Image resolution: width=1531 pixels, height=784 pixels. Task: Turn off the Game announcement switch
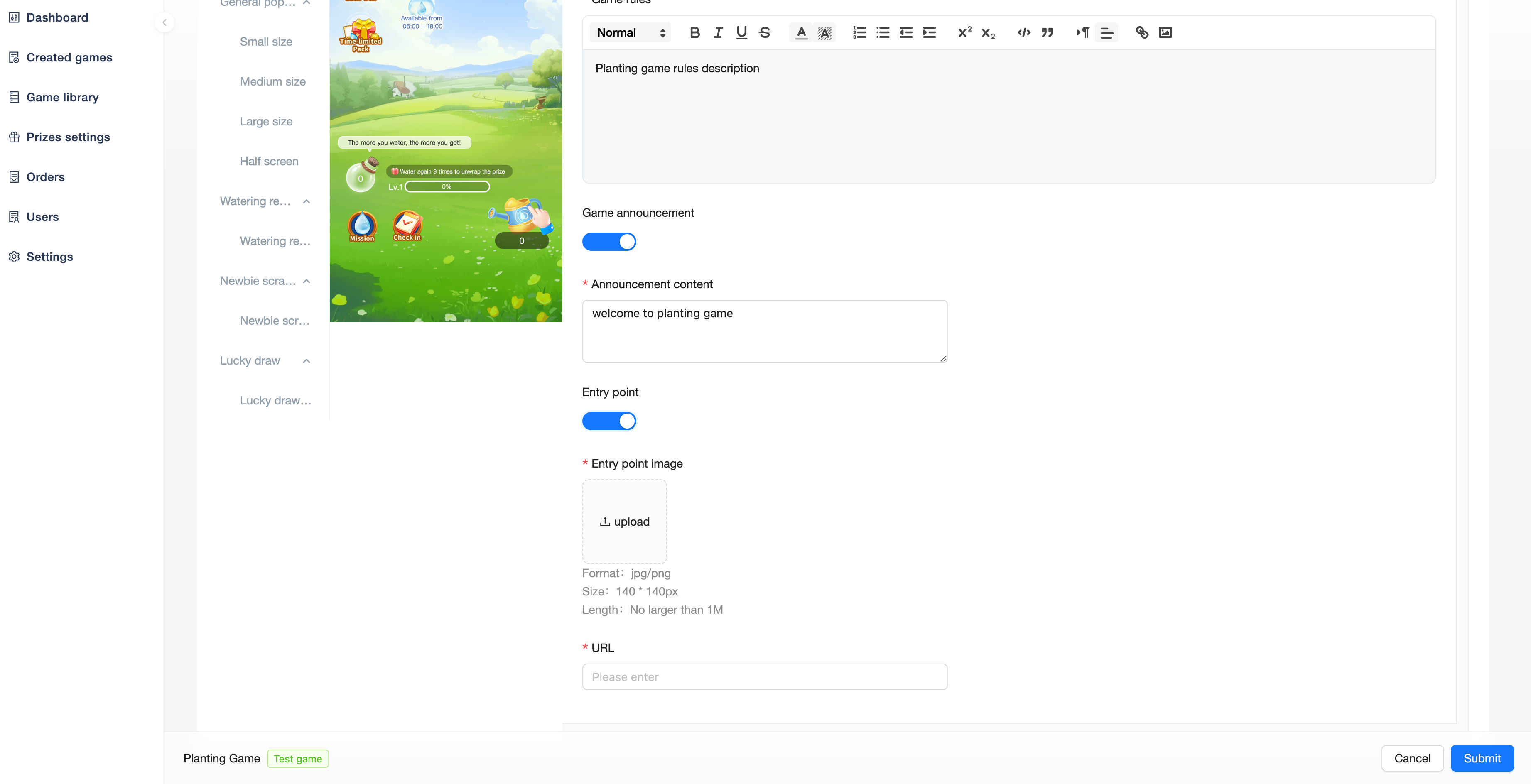(608, 242)
